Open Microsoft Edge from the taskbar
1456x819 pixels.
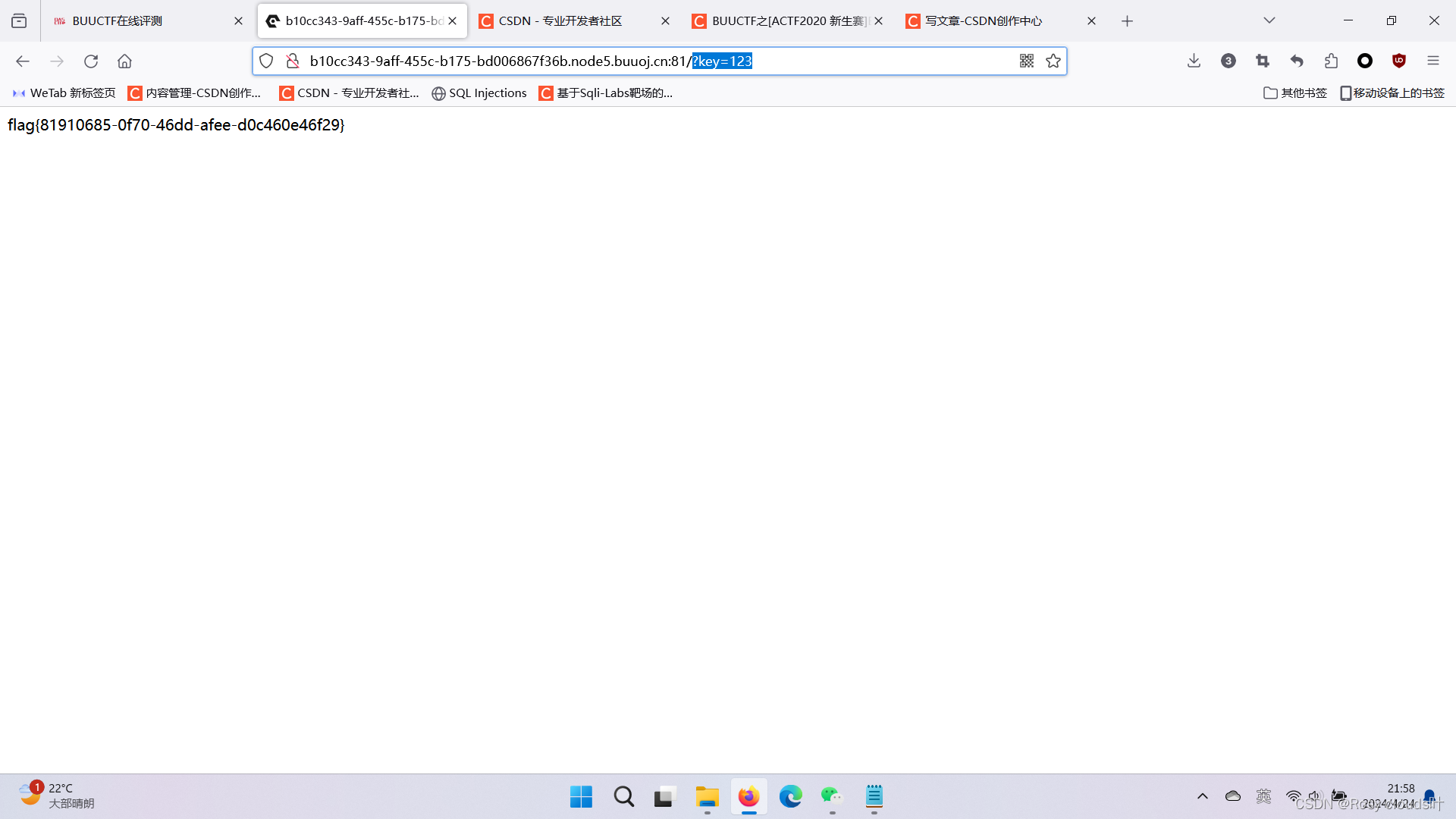coord(790,796)
